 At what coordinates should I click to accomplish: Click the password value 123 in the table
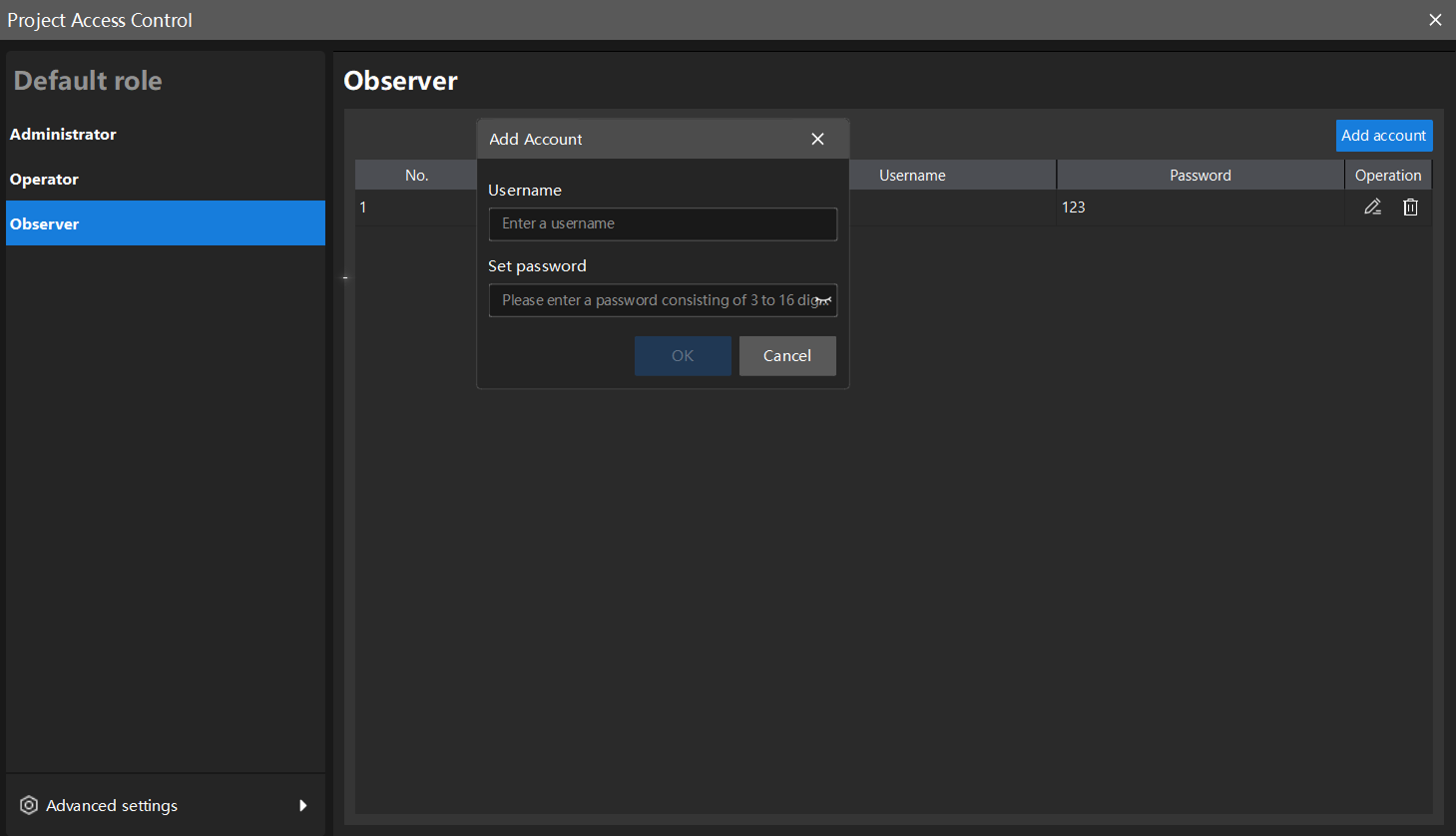point(1075,207)
